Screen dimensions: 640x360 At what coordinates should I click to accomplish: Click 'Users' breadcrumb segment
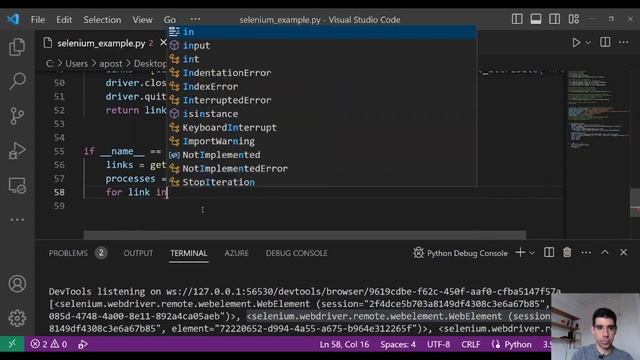pos(76,64)
